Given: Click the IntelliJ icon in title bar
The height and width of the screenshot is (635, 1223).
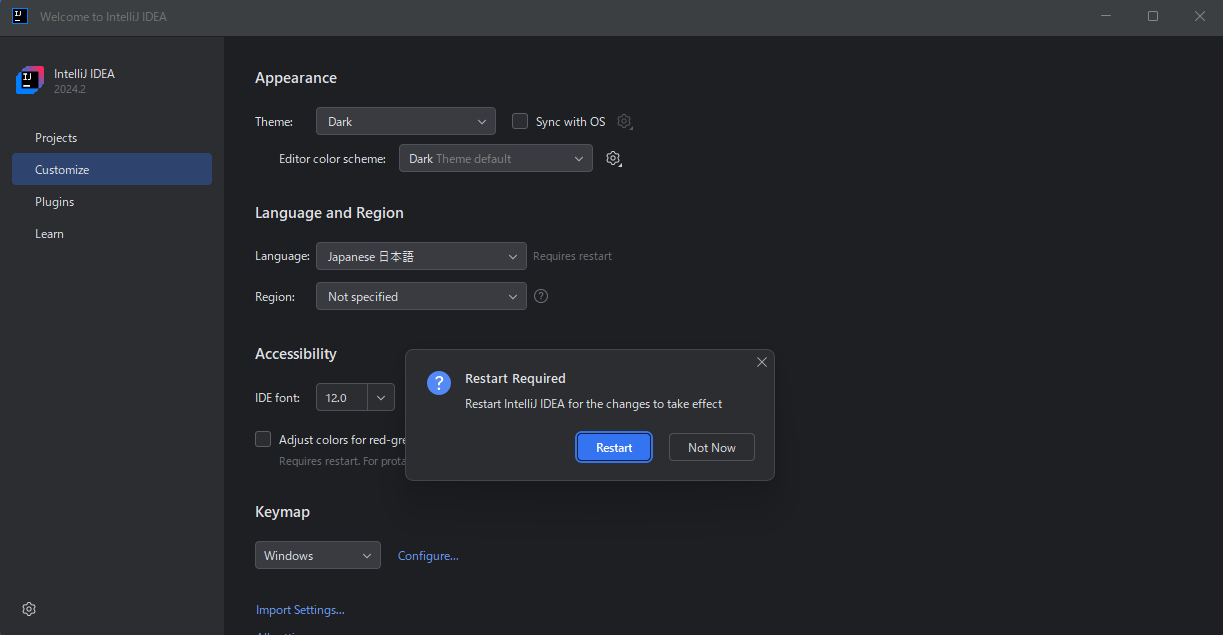Looking at the screenshot, I should tap(19, 16).
